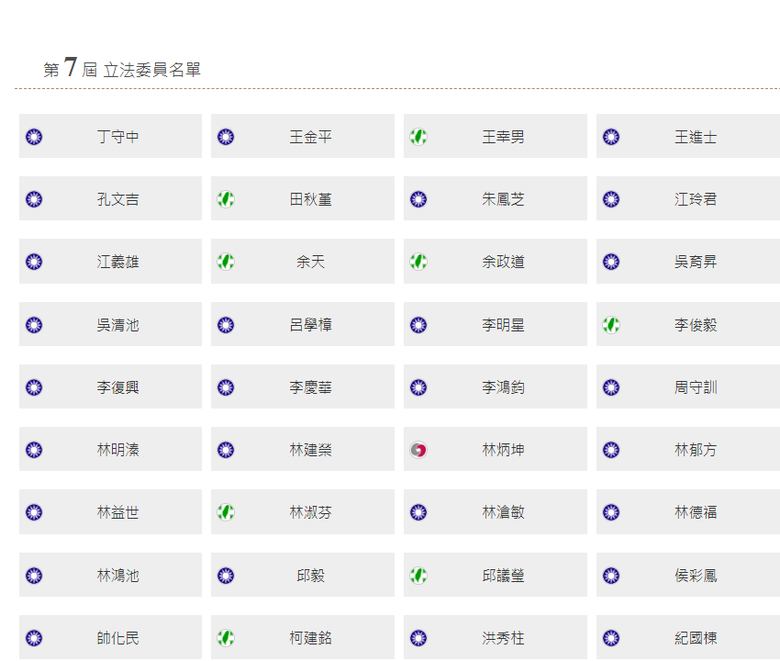The height and width of the screenshot is (661, 780).
Task: Click the name 李鴻鈞
Action: click(x=503, y=387)
